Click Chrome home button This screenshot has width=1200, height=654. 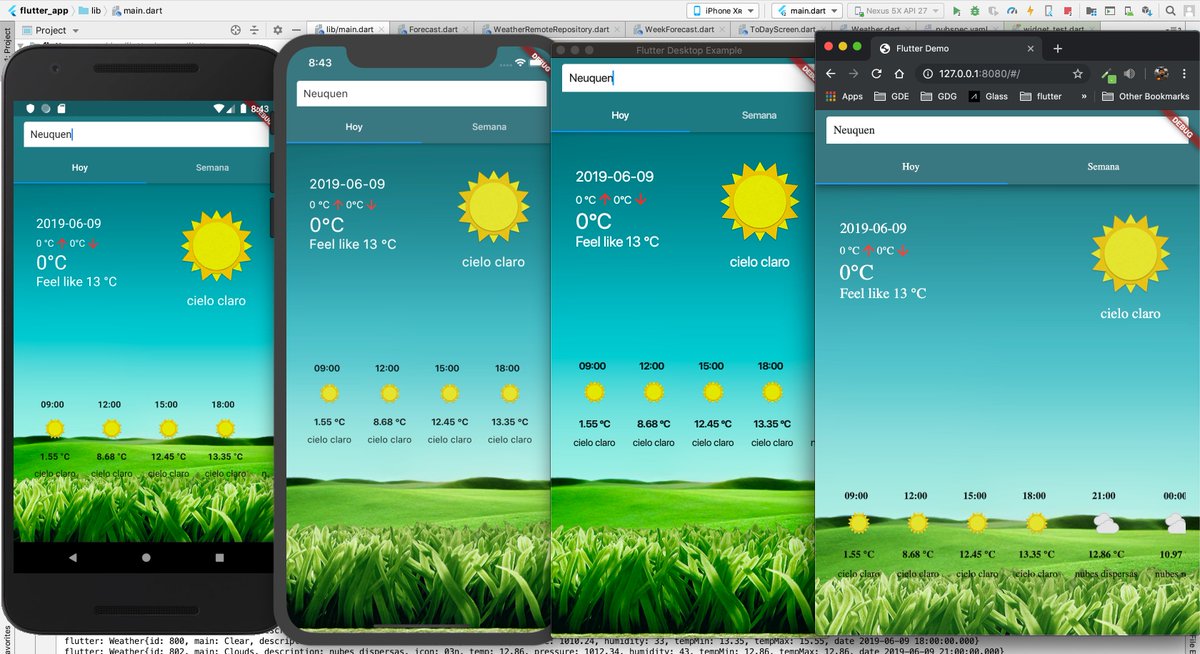coord(899,73)
